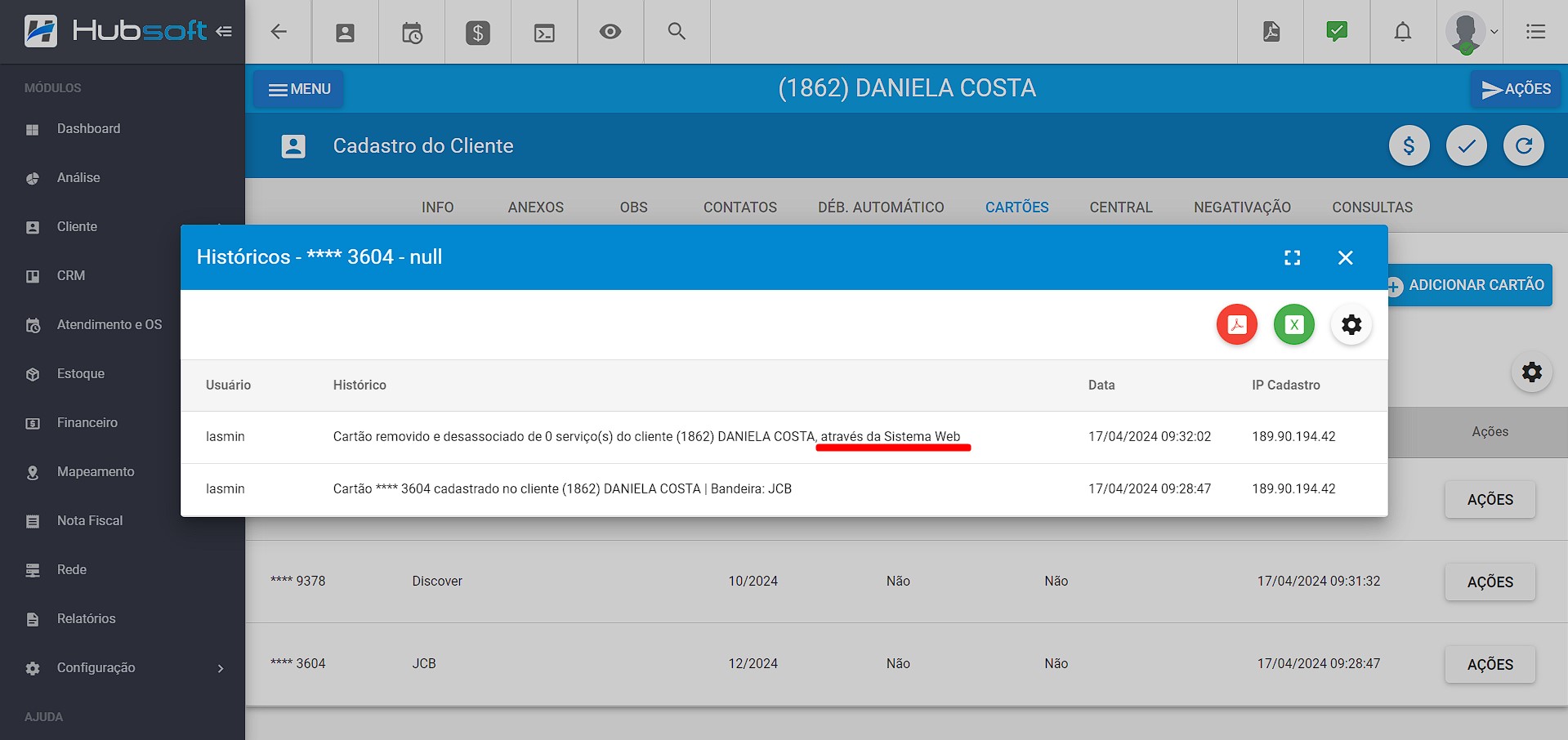This screenshot has width=1568, height=740.
Task: Open the blue MENU dropdown
Action: [x=298, y=89]
